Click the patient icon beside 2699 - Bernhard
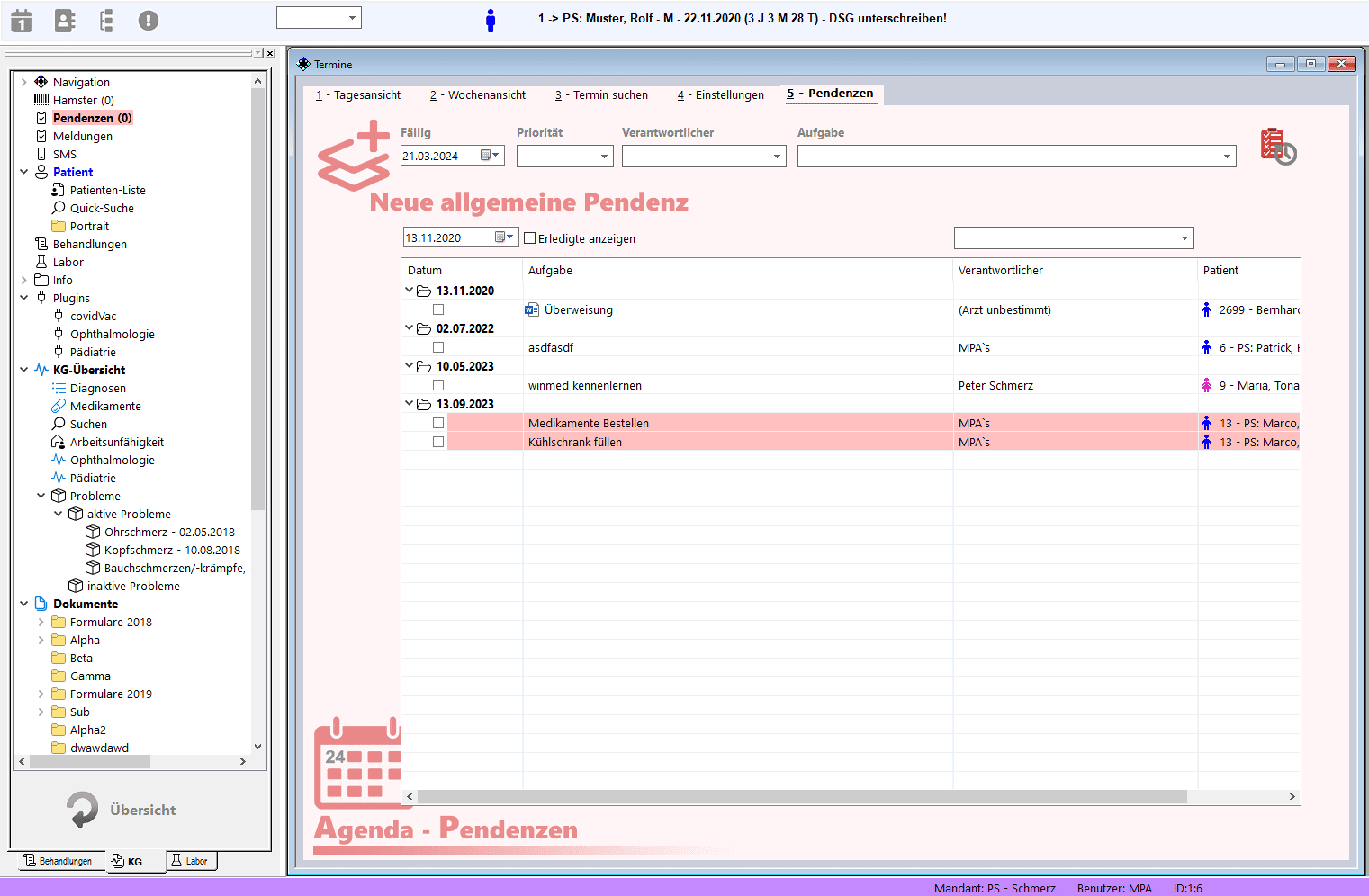Viewport: 1369px width, 896px height. tap(1206, 309)
